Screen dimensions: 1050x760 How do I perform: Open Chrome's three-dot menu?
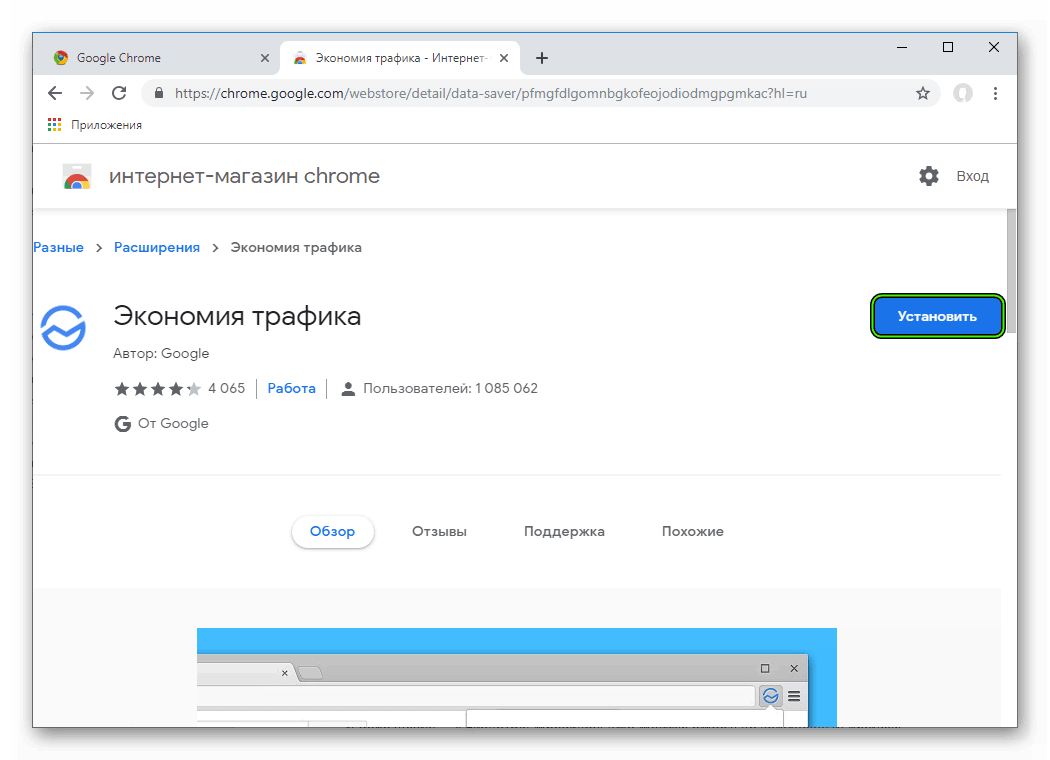tap(995, 93)
